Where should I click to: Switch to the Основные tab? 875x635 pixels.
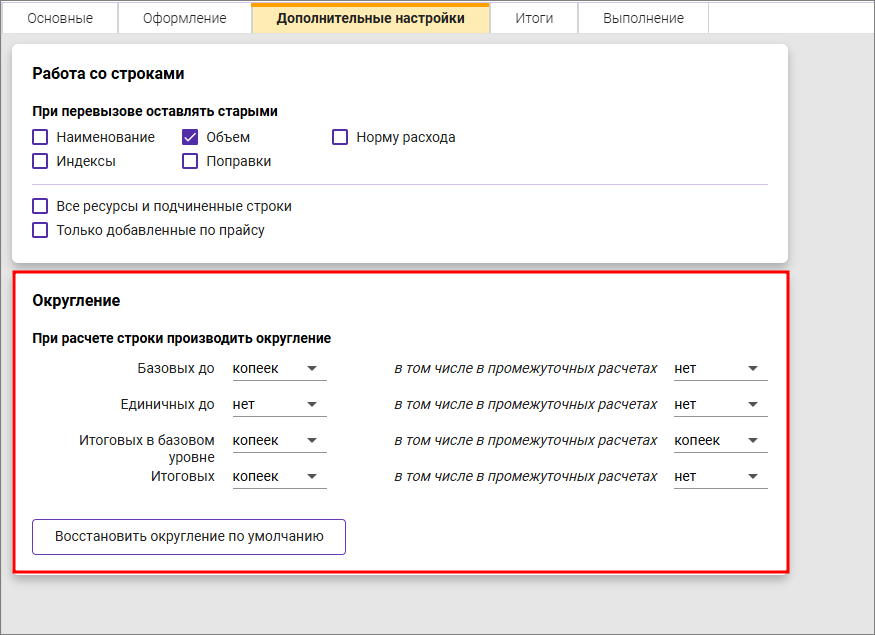[x=60, y=18]
